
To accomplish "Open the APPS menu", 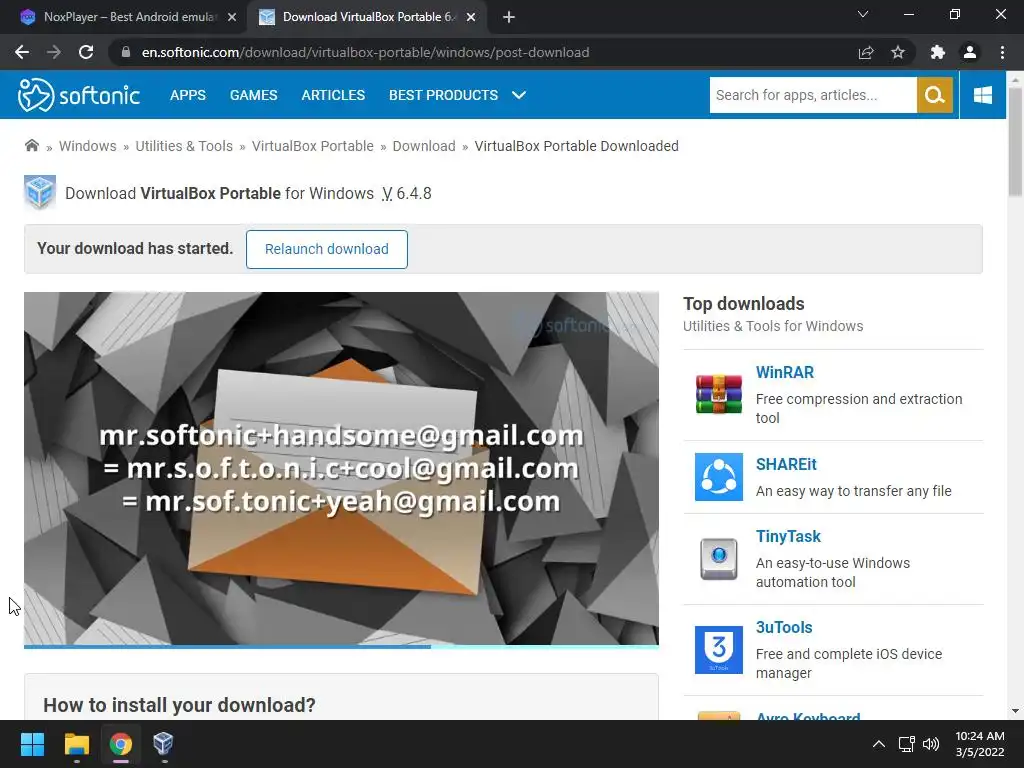I will (x=188, y=95).
